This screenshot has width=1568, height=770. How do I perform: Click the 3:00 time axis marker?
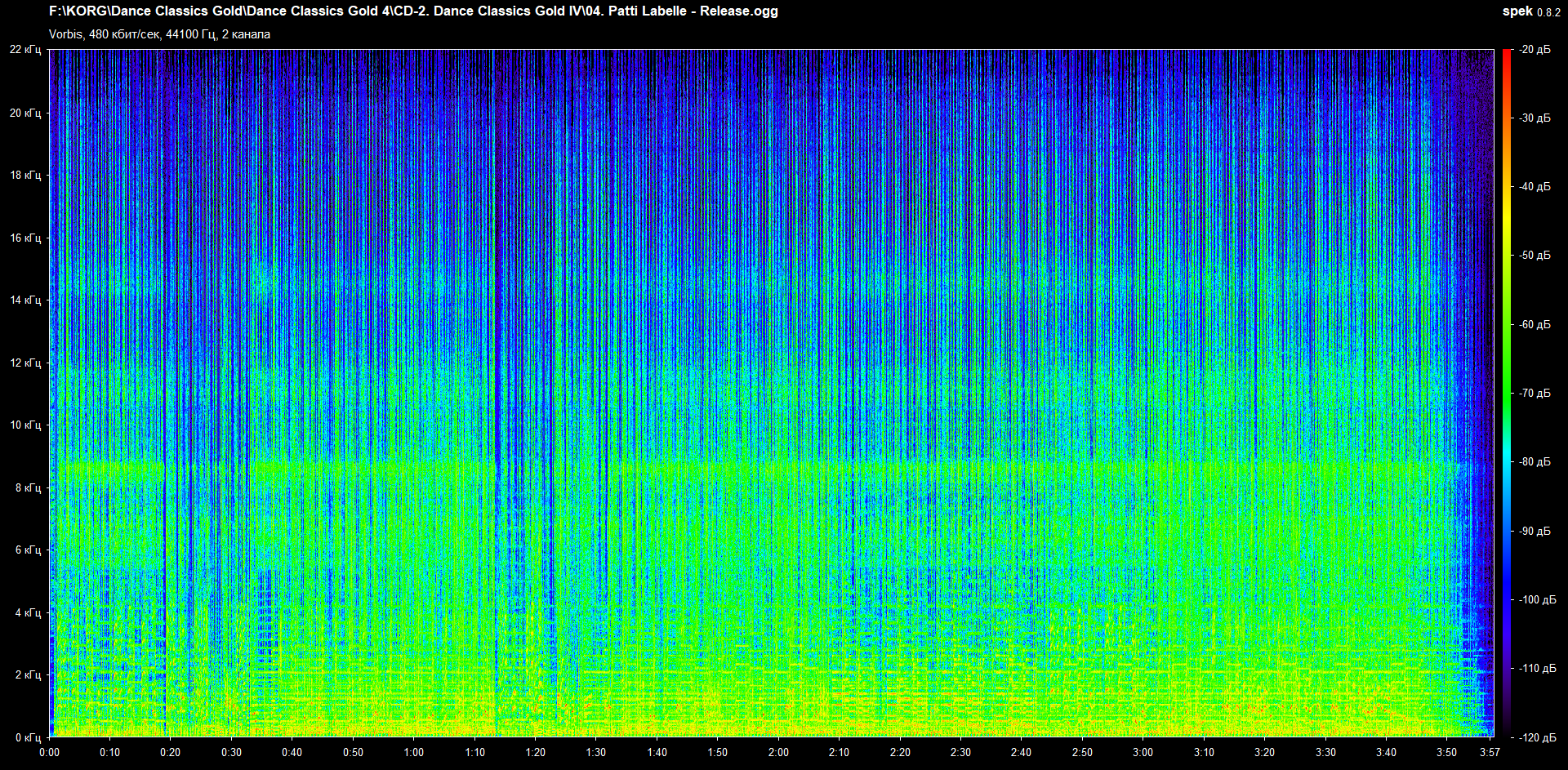coord(1143,752)
